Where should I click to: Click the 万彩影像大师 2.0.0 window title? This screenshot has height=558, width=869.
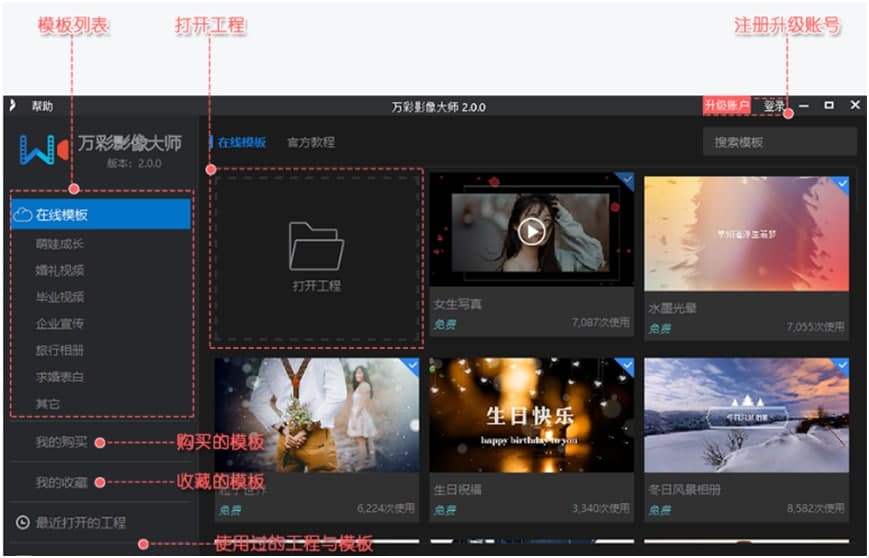pyautogui.click(x=438, y=106)
